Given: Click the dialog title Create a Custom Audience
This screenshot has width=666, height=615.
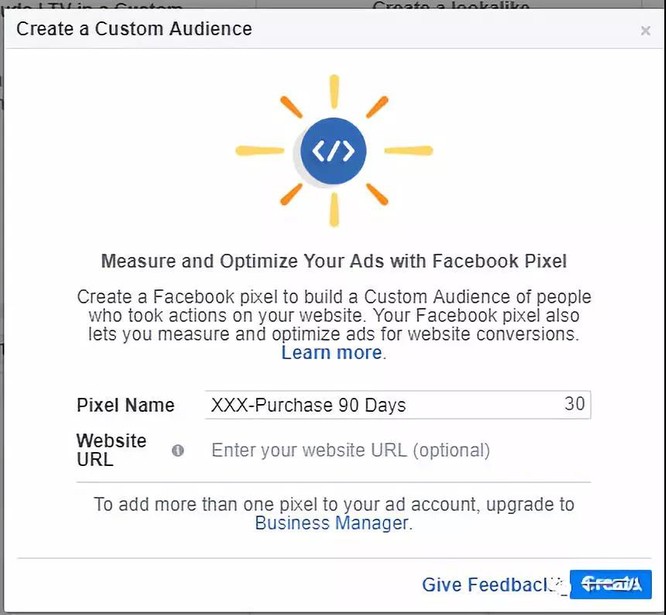Looking at the screenshot, I should point(134,28).
